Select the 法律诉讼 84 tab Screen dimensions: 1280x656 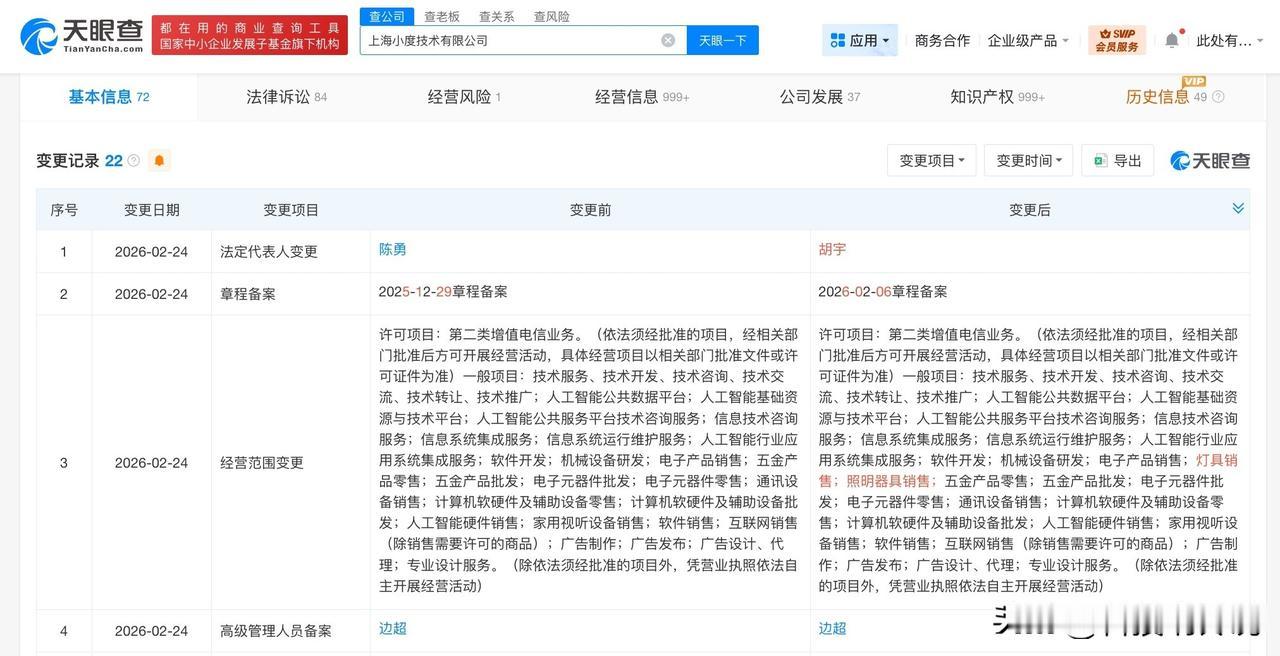click(x=287, y=97)
